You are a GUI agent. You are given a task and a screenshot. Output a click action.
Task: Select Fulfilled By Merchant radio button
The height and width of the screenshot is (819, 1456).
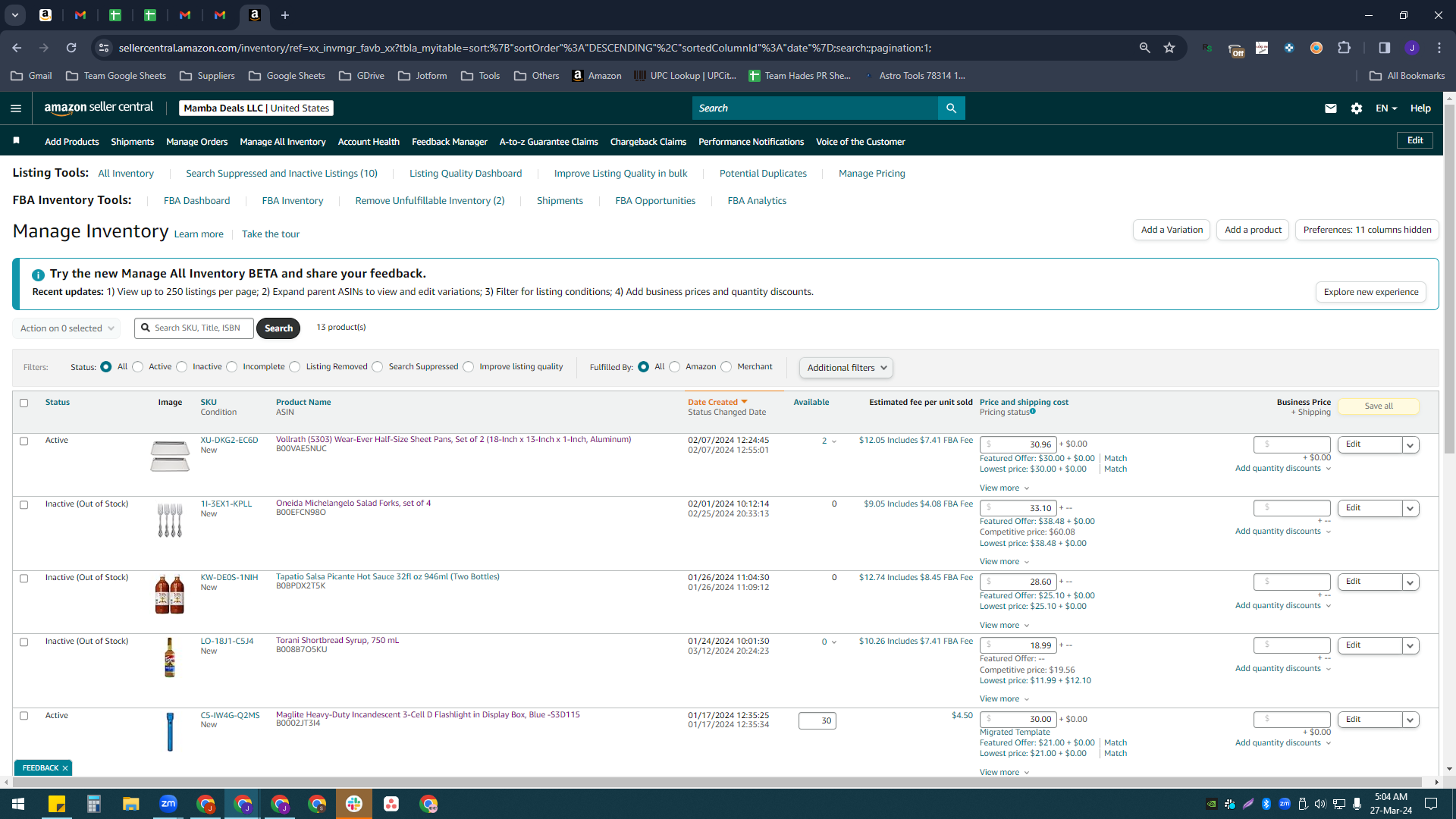[x=726, y=367]
